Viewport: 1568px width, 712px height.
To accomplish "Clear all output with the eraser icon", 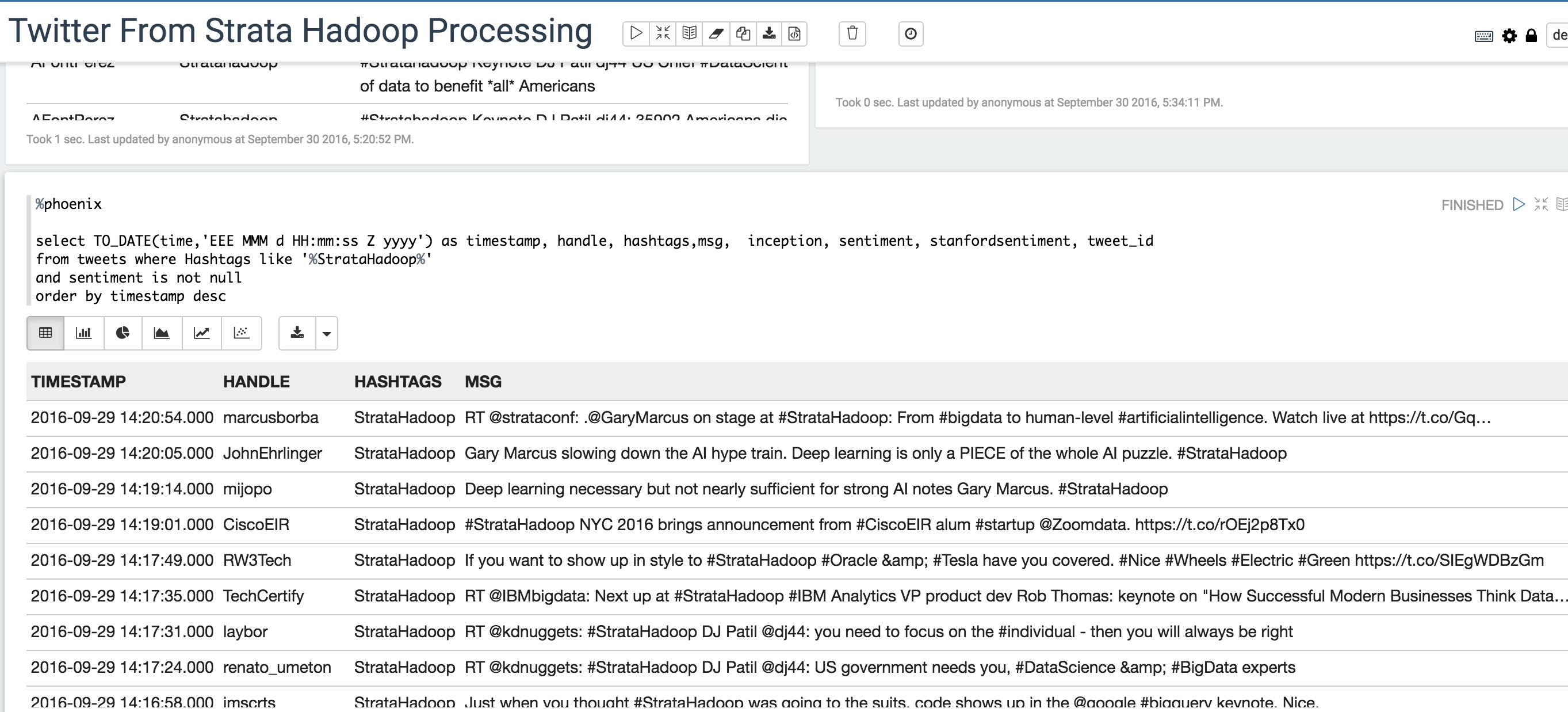I will 716,33.
